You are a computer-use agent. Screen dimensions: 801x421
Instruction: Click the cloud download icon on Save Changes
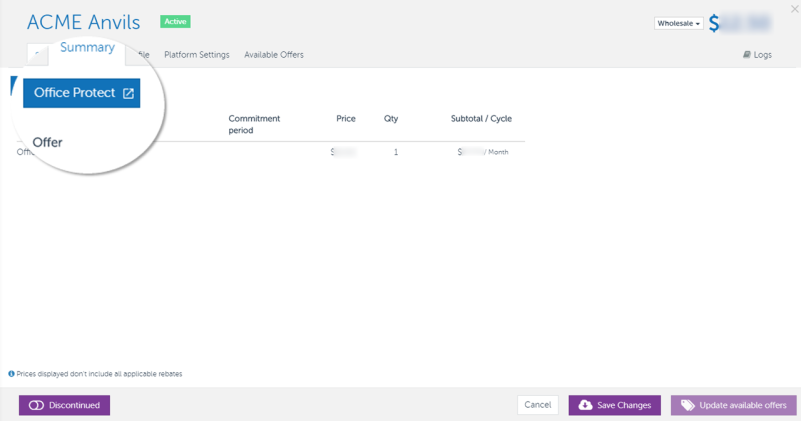585,405
